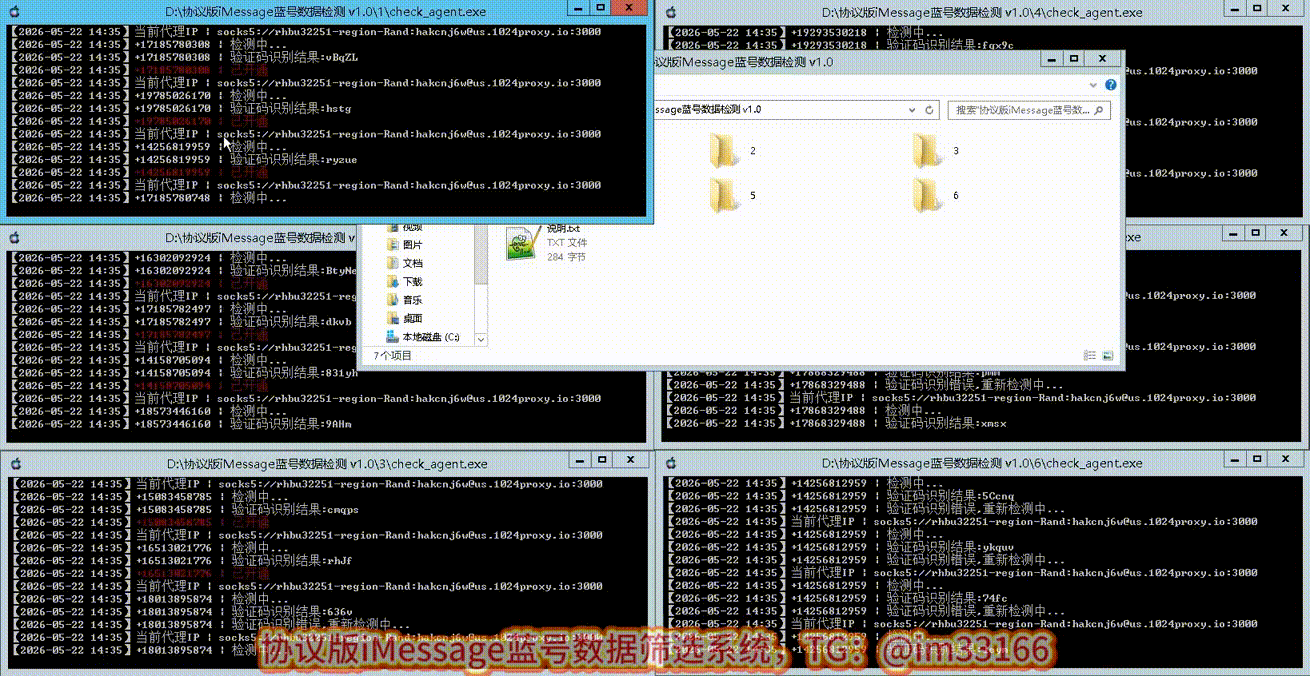The height and width of the screenshot is (676, 1310).
Task: Minimize the \1\check_agent.exe console
Action: (579, 8)
